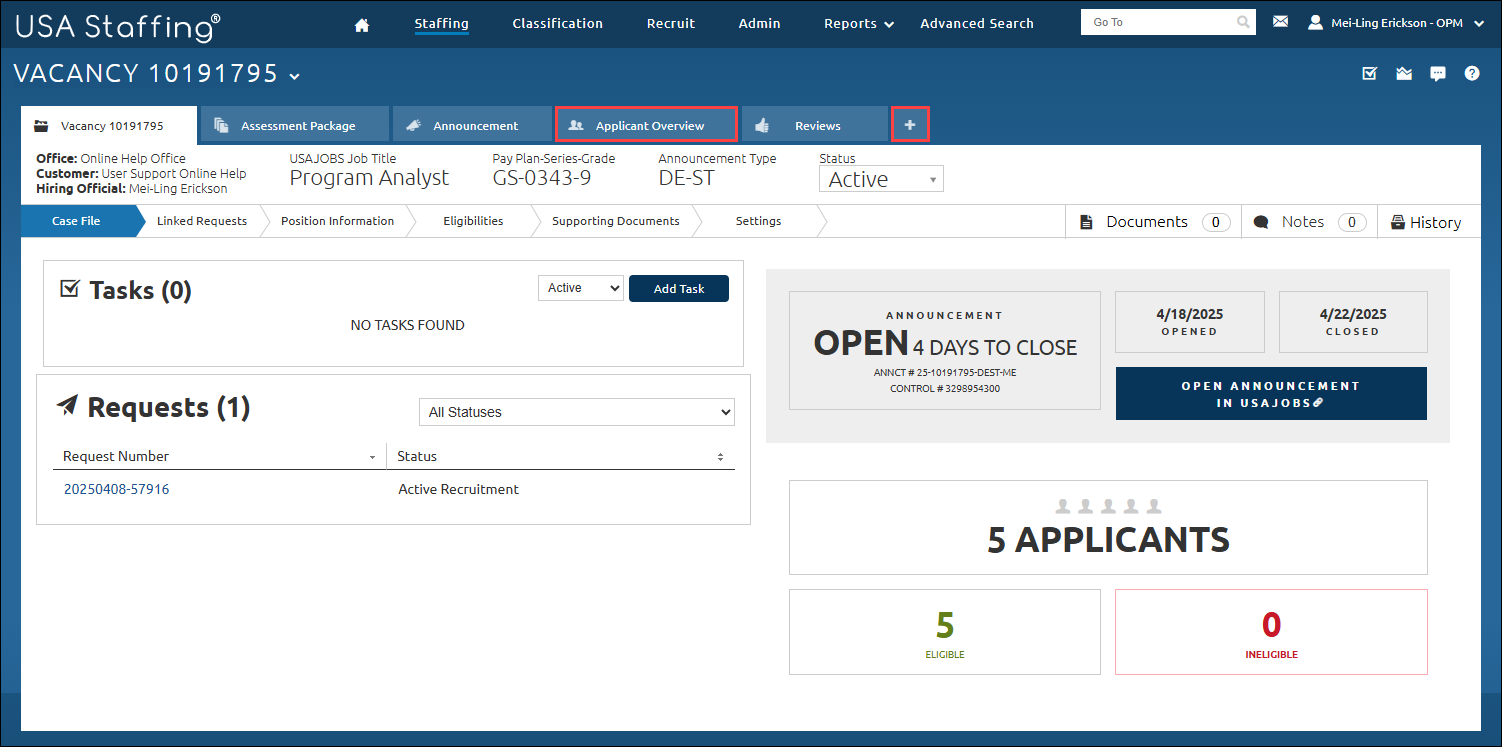Click the search magnifier in Go To
This screenshot has width=1502, height=747.
pyautogui.click(x=1243, y=22)
